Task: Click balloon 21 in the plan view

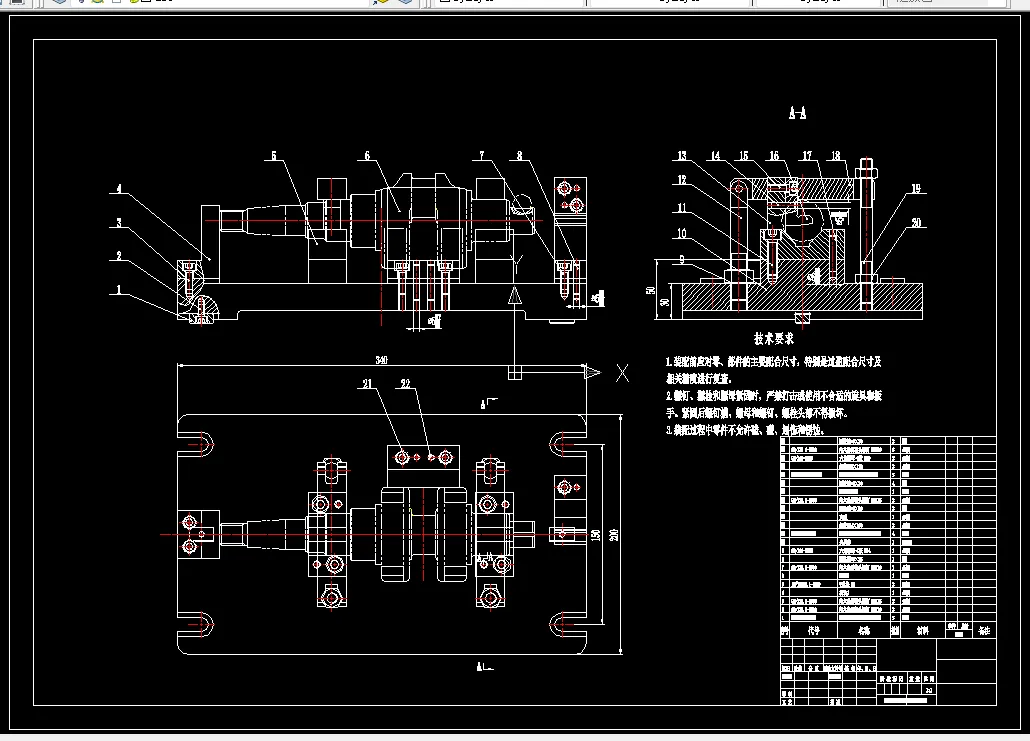Action: (367, 384)
